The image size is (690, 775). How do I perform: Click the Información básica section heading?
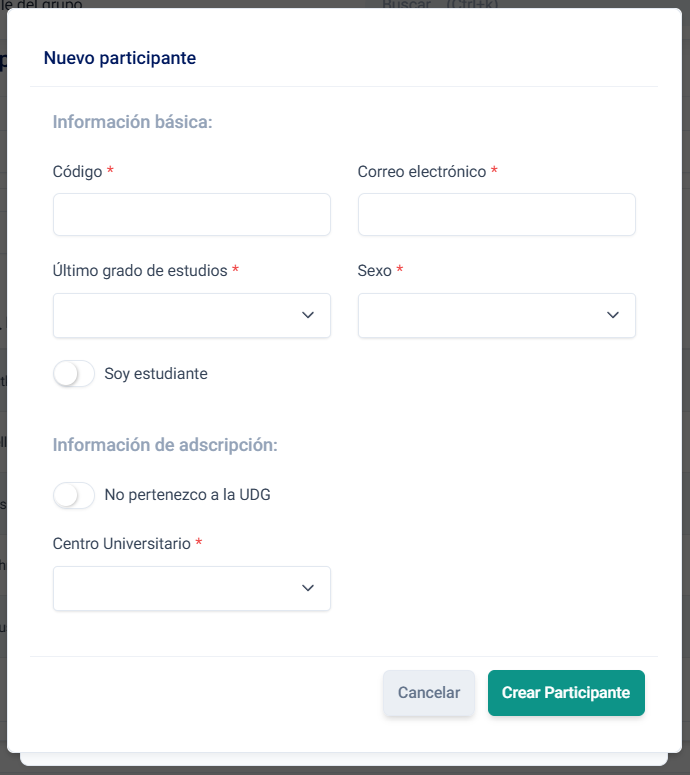133,122
